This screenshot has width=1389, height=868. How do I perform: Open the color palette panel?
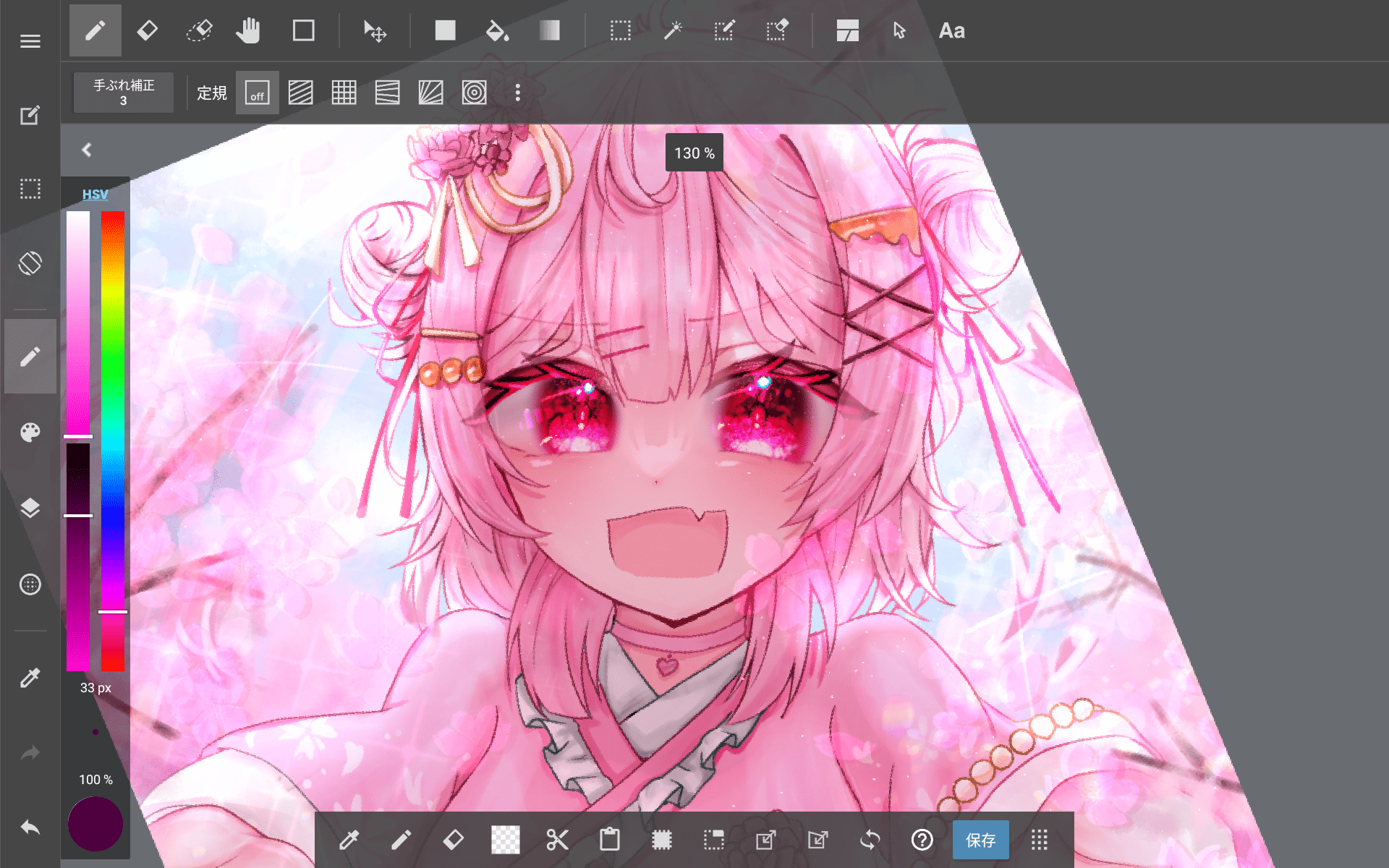[x=30, y=433]
